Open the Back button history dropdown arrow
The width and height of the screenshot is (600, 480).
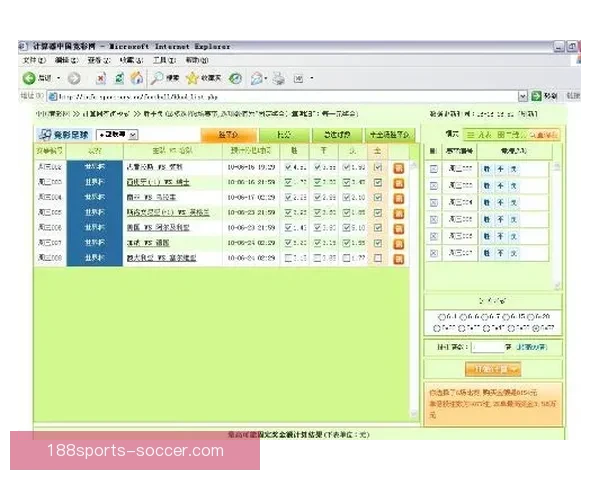click(x=59, y=78)
